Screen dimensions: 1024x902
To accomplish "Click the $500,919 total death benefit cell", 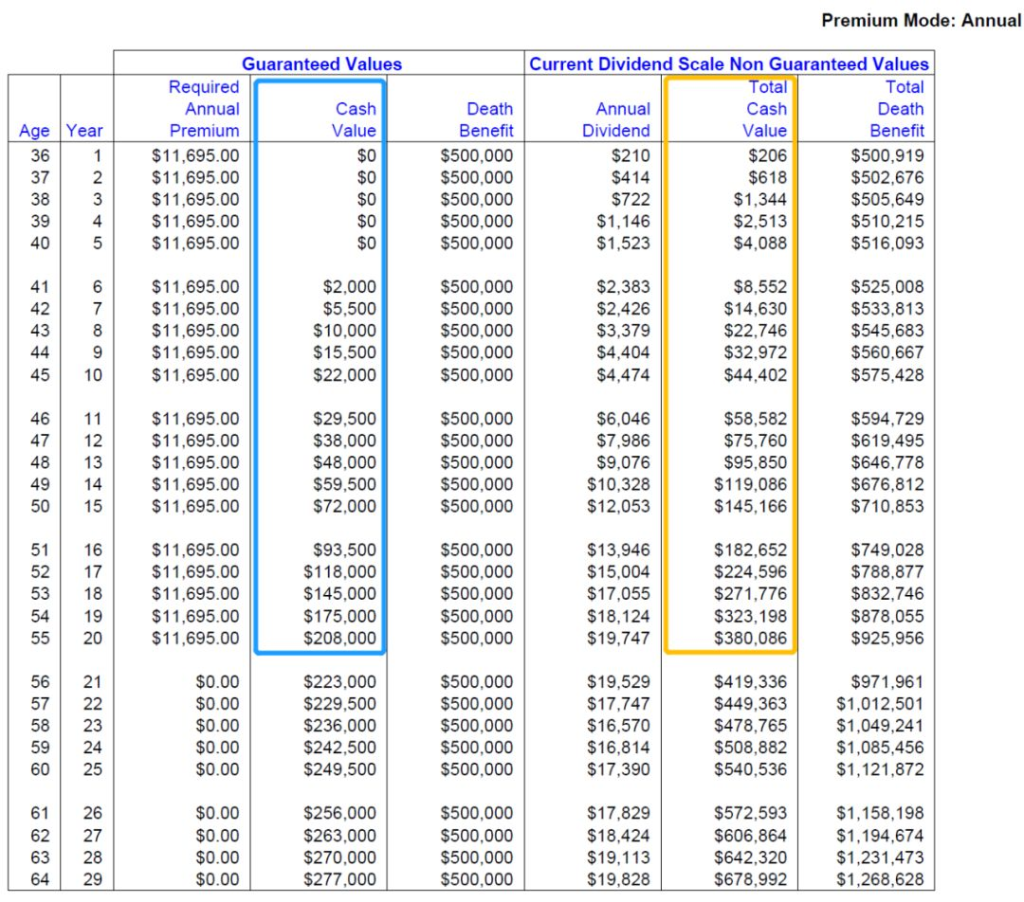I will click(887, 156).
